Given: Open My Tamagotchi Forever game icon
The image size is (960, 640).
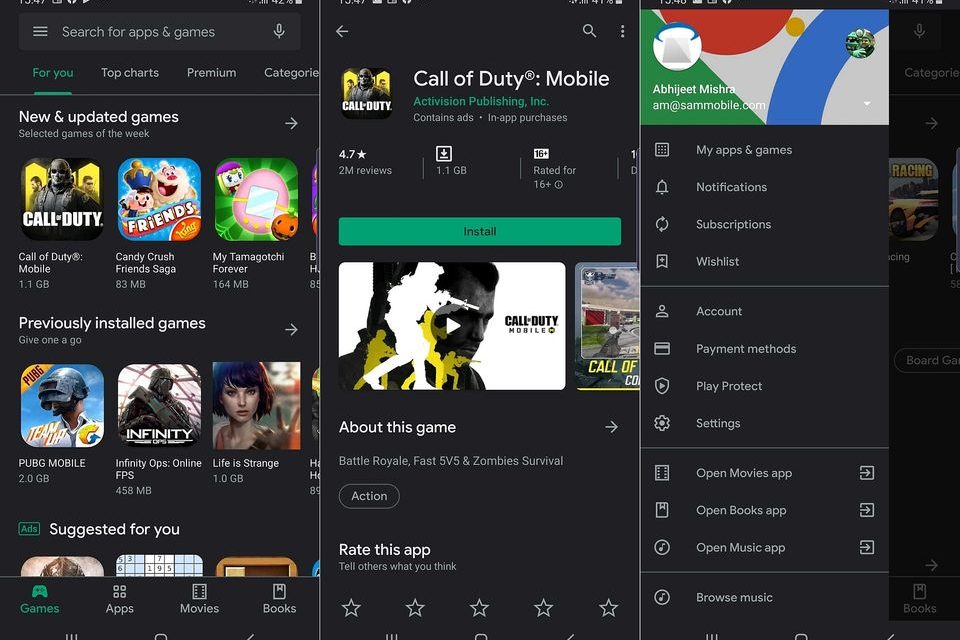Looking at the screenshot, I should tap(257, 199).
